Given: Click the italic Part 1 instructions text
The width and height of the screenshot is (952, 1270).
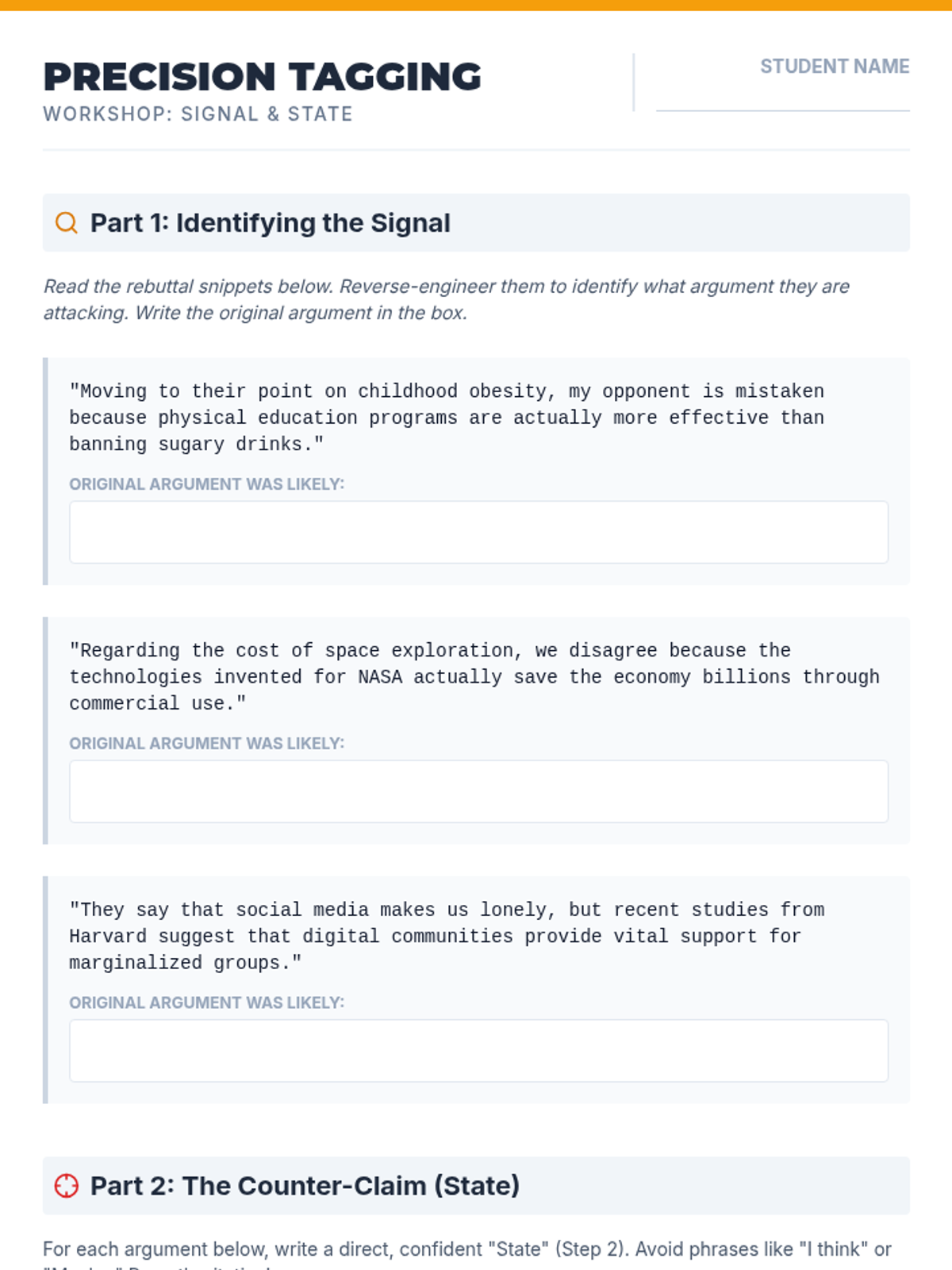Looking at the screenshot, I should (x=446, y=299).
